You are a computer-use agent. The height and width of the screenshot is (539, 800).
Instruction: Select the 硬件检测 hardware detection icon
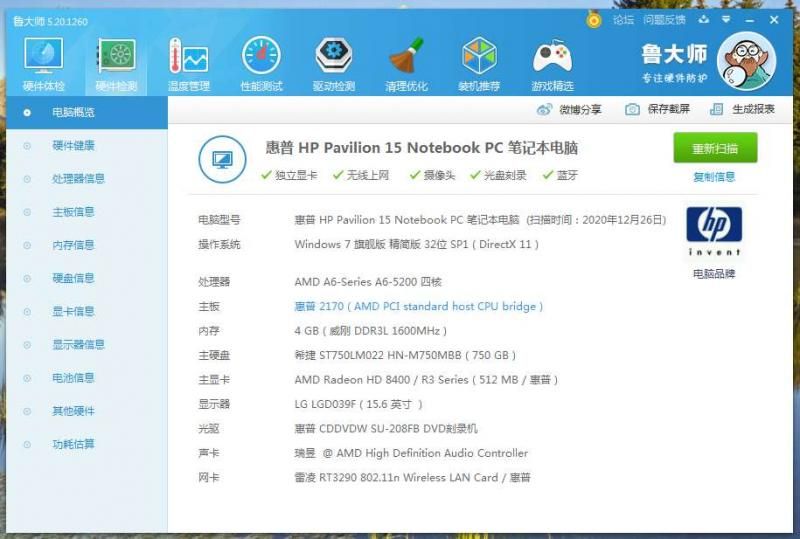116,64
